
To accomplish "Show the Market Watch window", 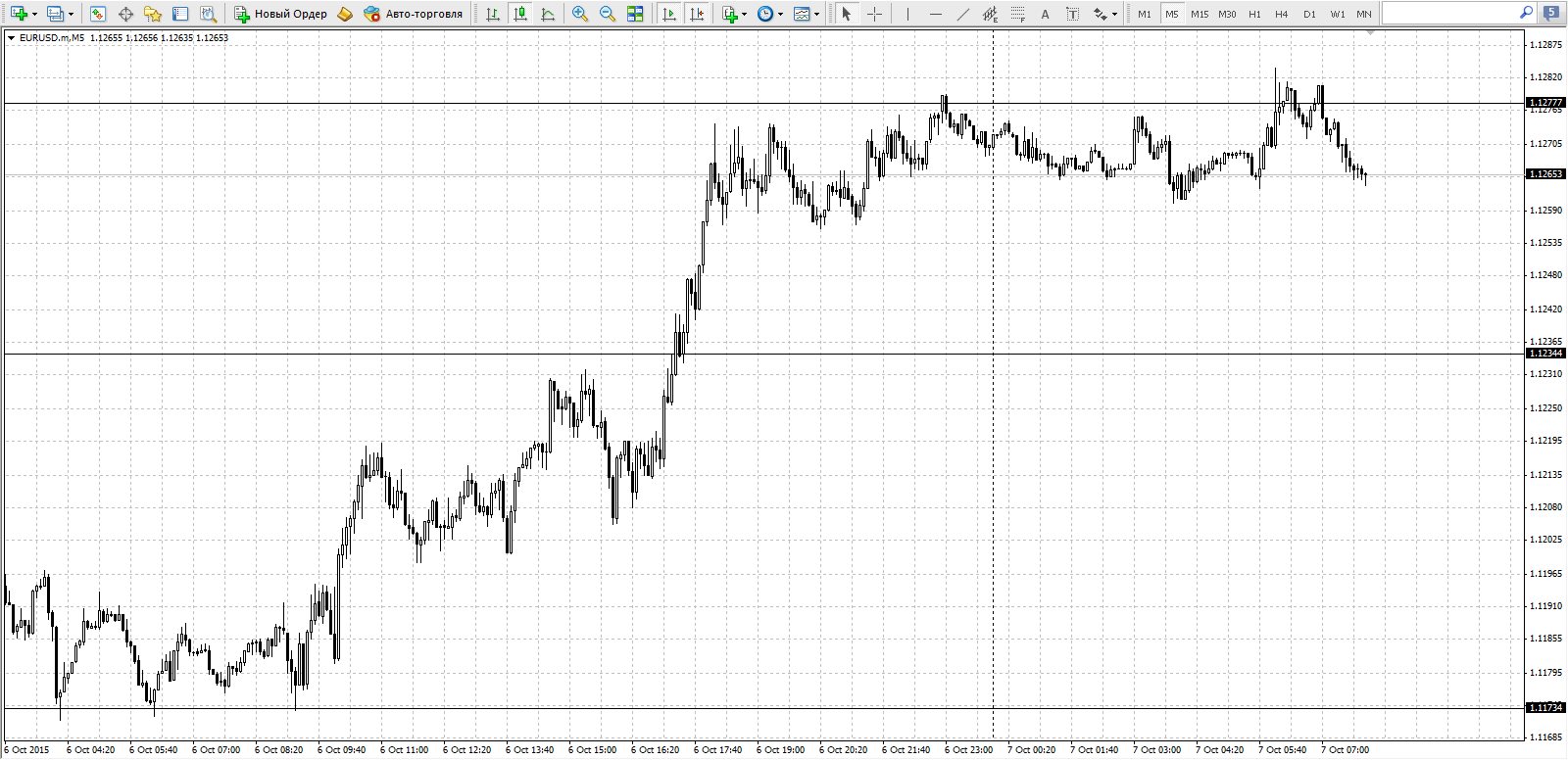I will [x=97, y=14].
